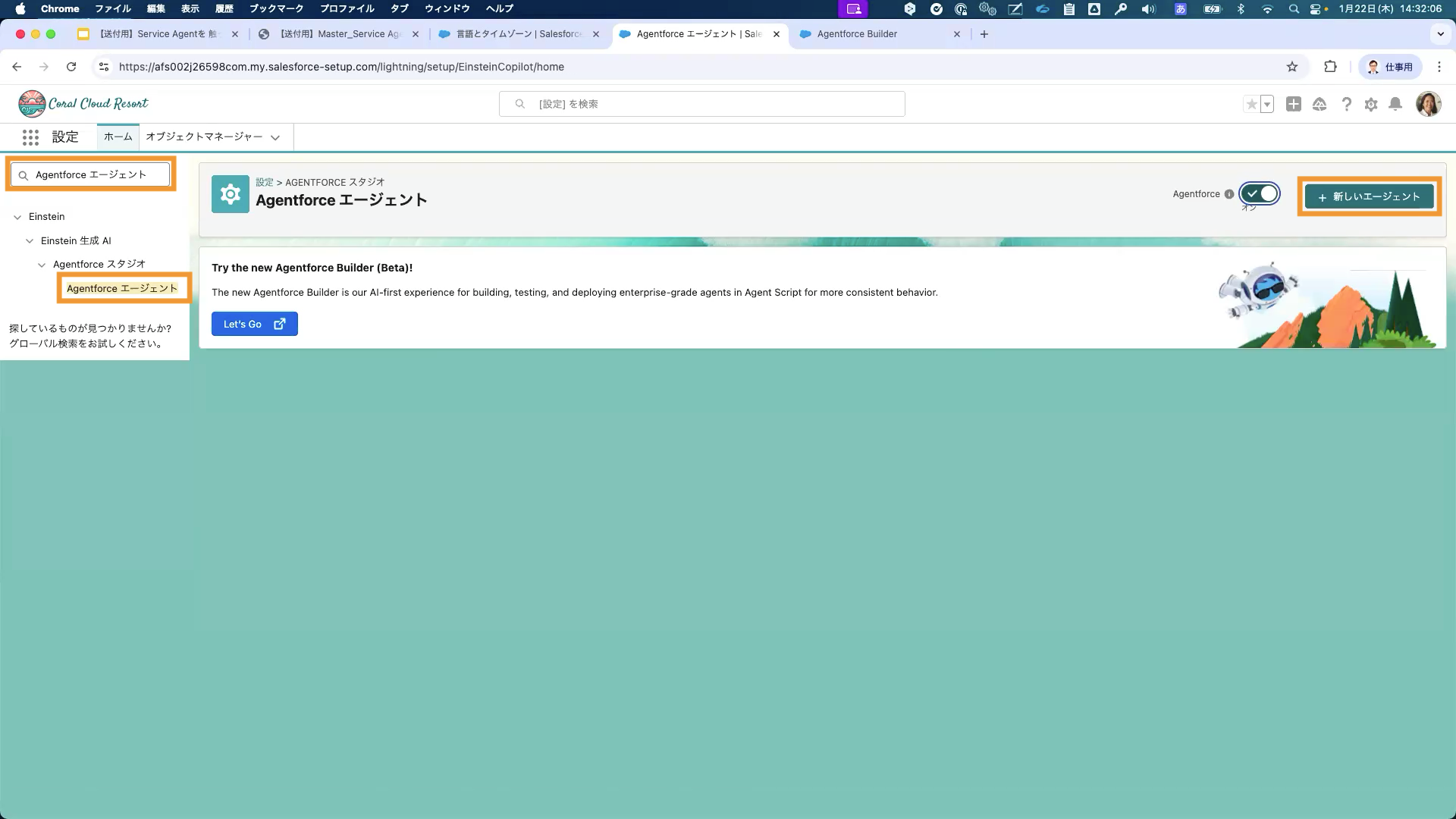Open the notifications bell icon
The image size is (1456, 819).
click(1395, 104)
